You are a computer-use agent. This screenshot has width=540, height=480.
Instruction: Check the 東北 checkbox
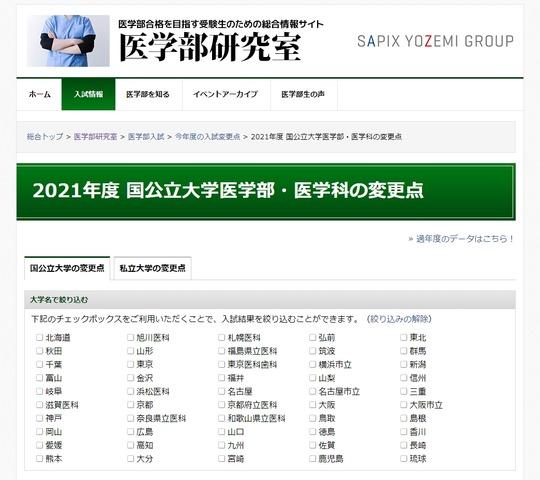pyautogui.click(x=404, y=337)
